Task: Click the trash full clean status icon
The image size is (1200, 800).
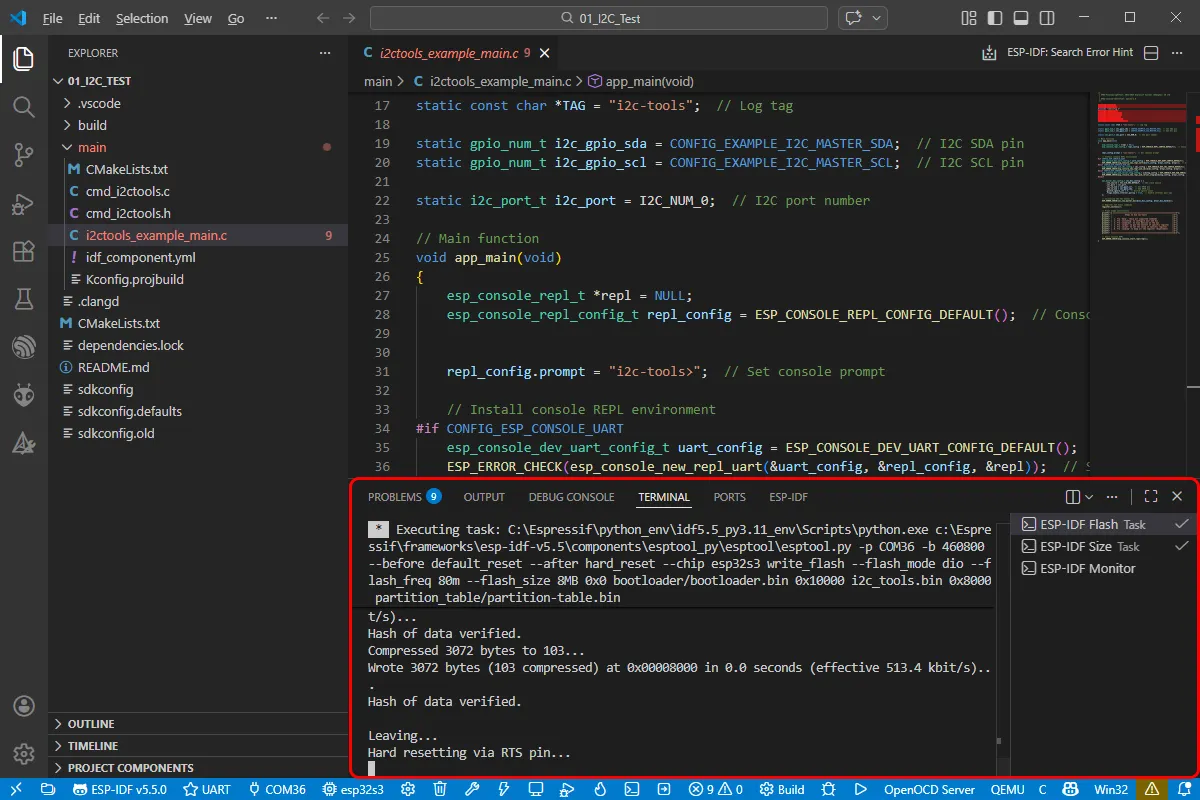Action: 440,789
